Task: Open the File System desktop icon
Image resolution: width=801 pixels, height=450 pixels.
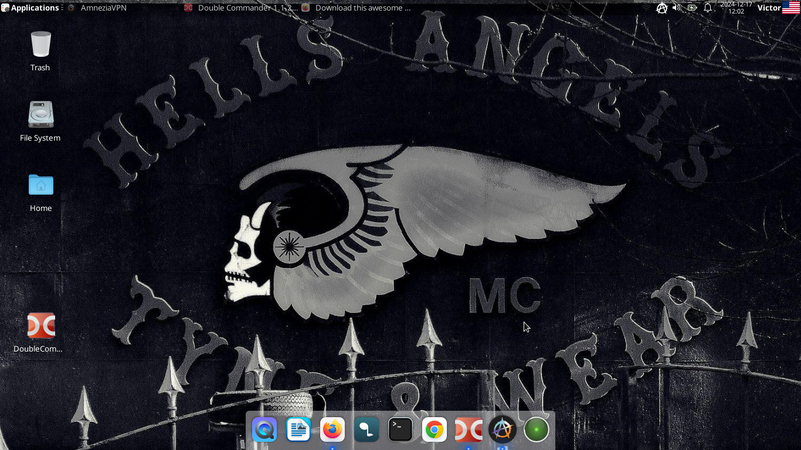Action: click(x=40, y=121)
